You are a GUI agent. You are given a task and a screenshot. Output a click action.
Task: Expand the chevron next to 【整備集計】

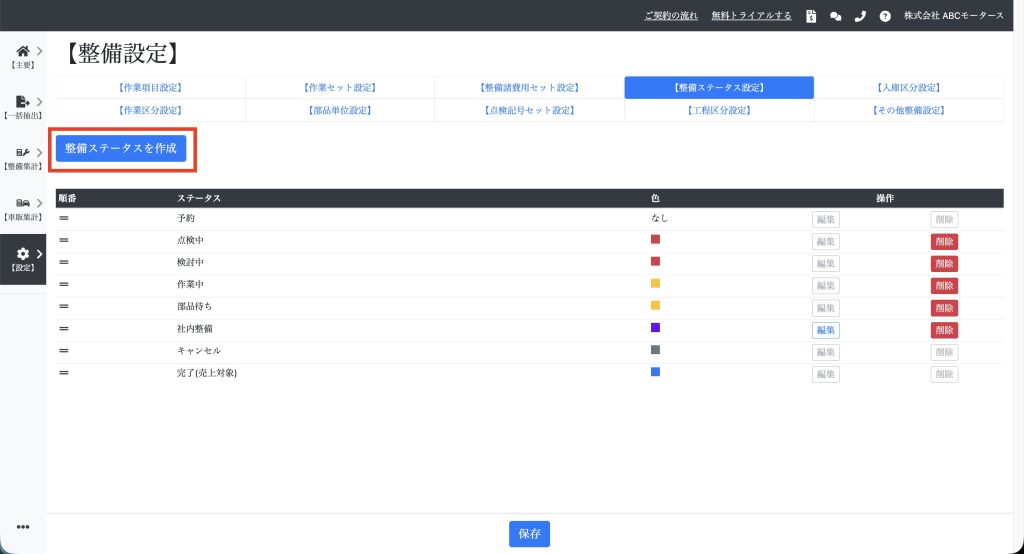pos(39,153)
